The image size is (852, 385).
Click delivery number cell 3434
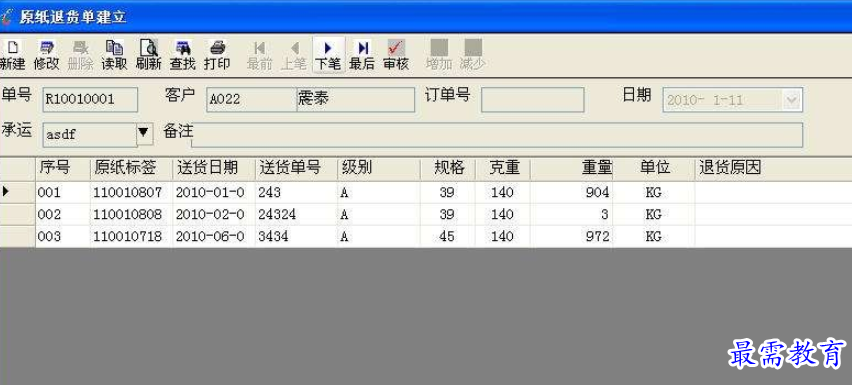coord(297,237)
